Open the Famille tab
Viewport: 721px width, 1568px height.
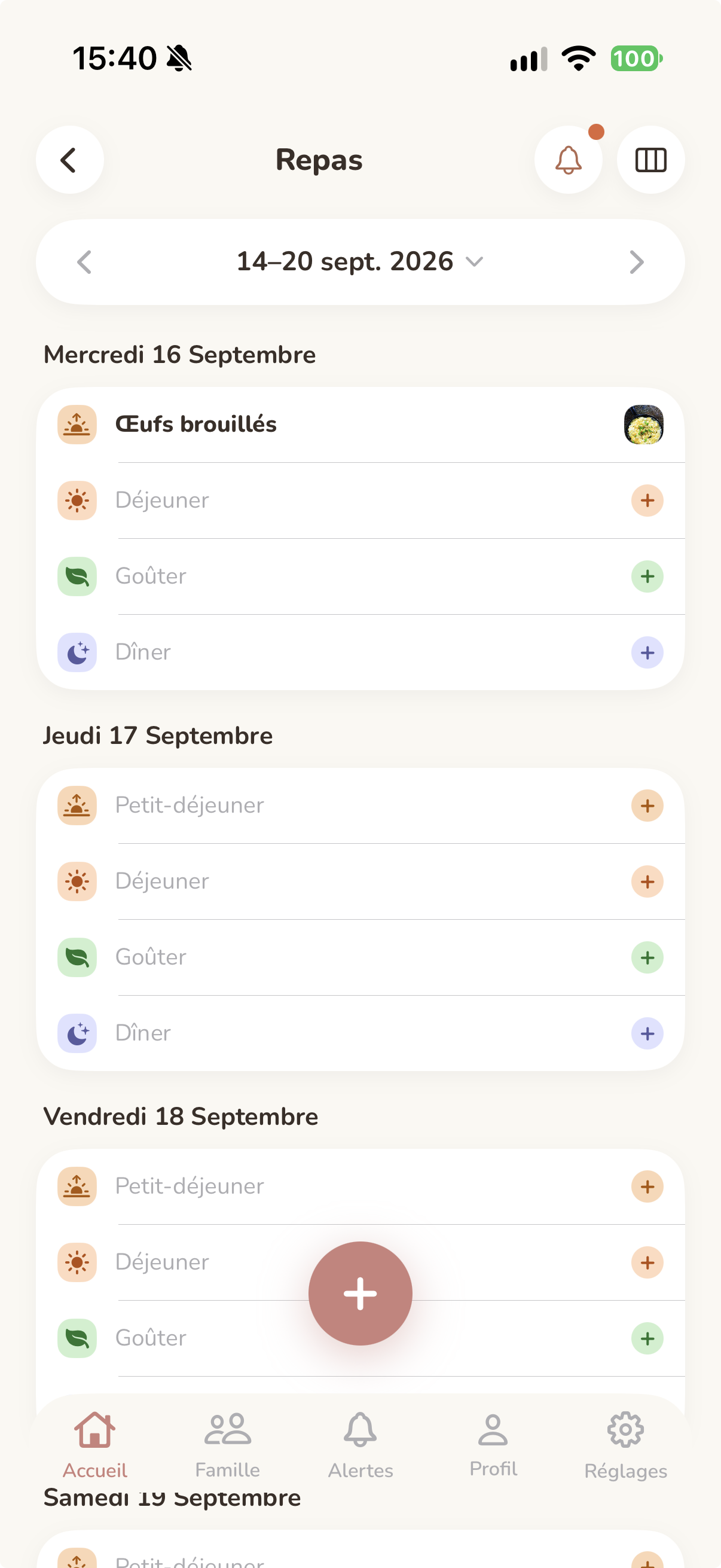pyautogui.click(x=228, y=1445)
